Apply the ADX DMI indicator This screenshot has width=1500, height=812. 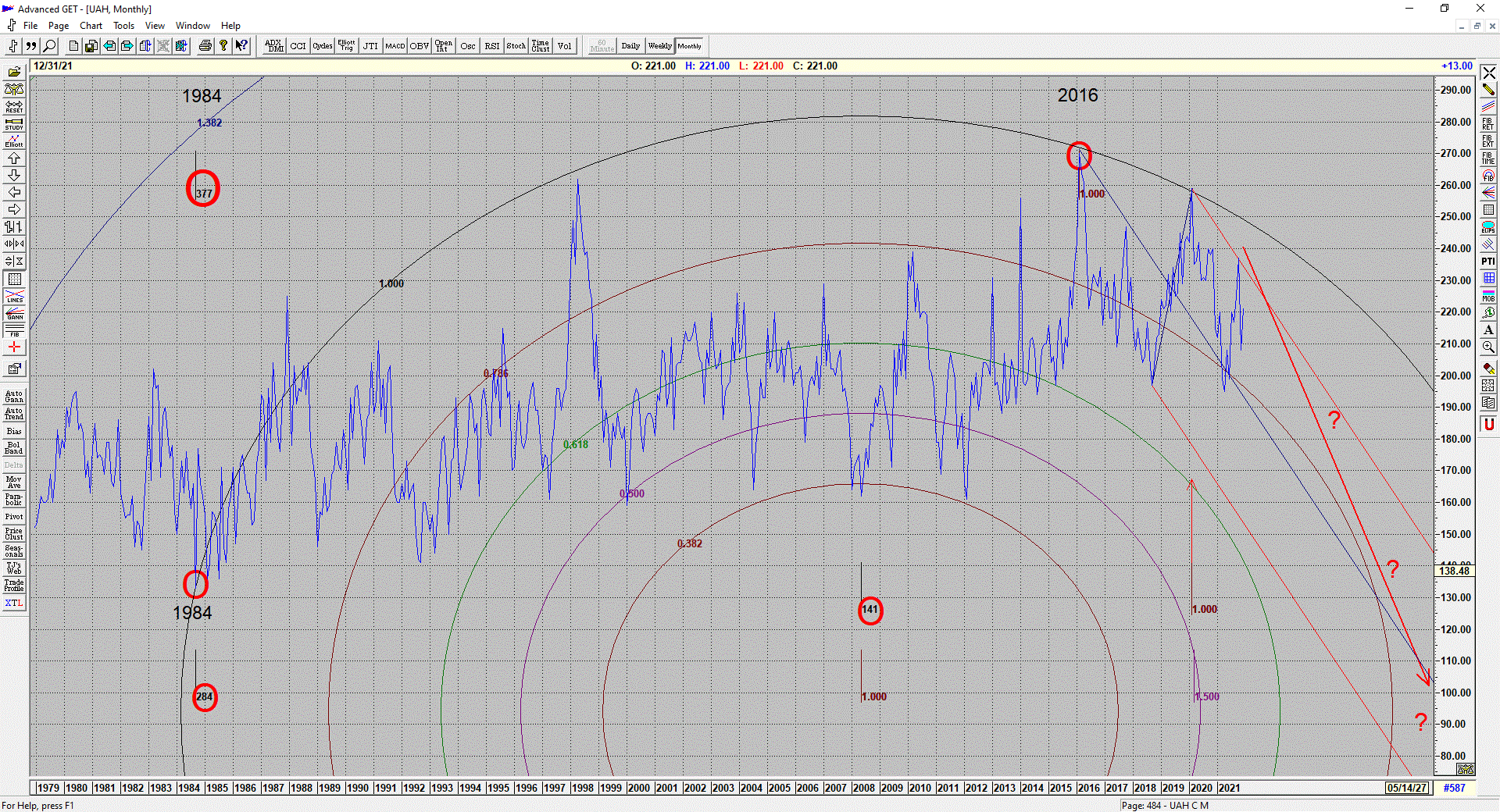point(274,46)
